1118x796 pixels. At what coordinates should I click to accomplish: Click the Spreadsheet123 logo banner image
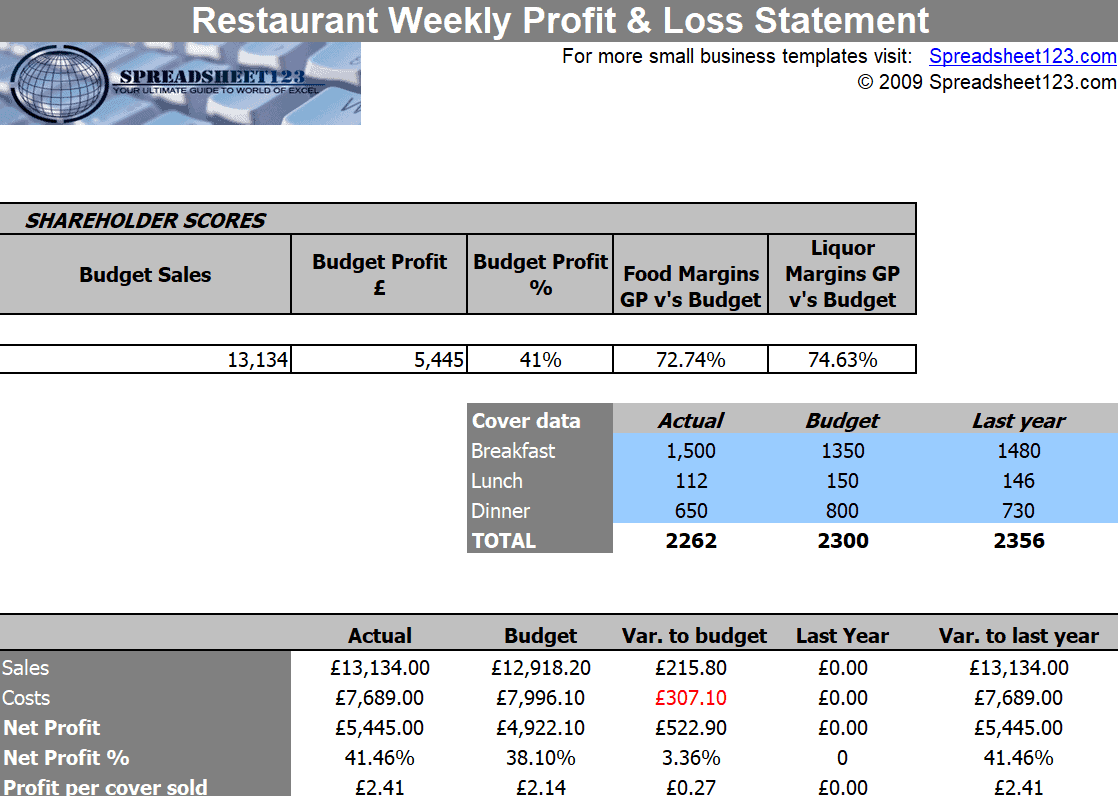[x=180, y=83]
